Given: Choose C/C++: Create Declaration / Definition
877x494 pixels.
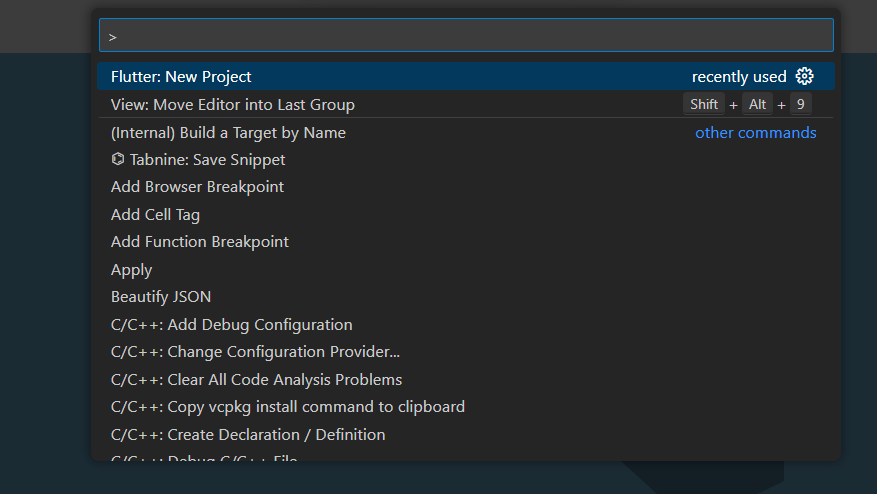Looking at the screenshot, I should pos(248,435).
